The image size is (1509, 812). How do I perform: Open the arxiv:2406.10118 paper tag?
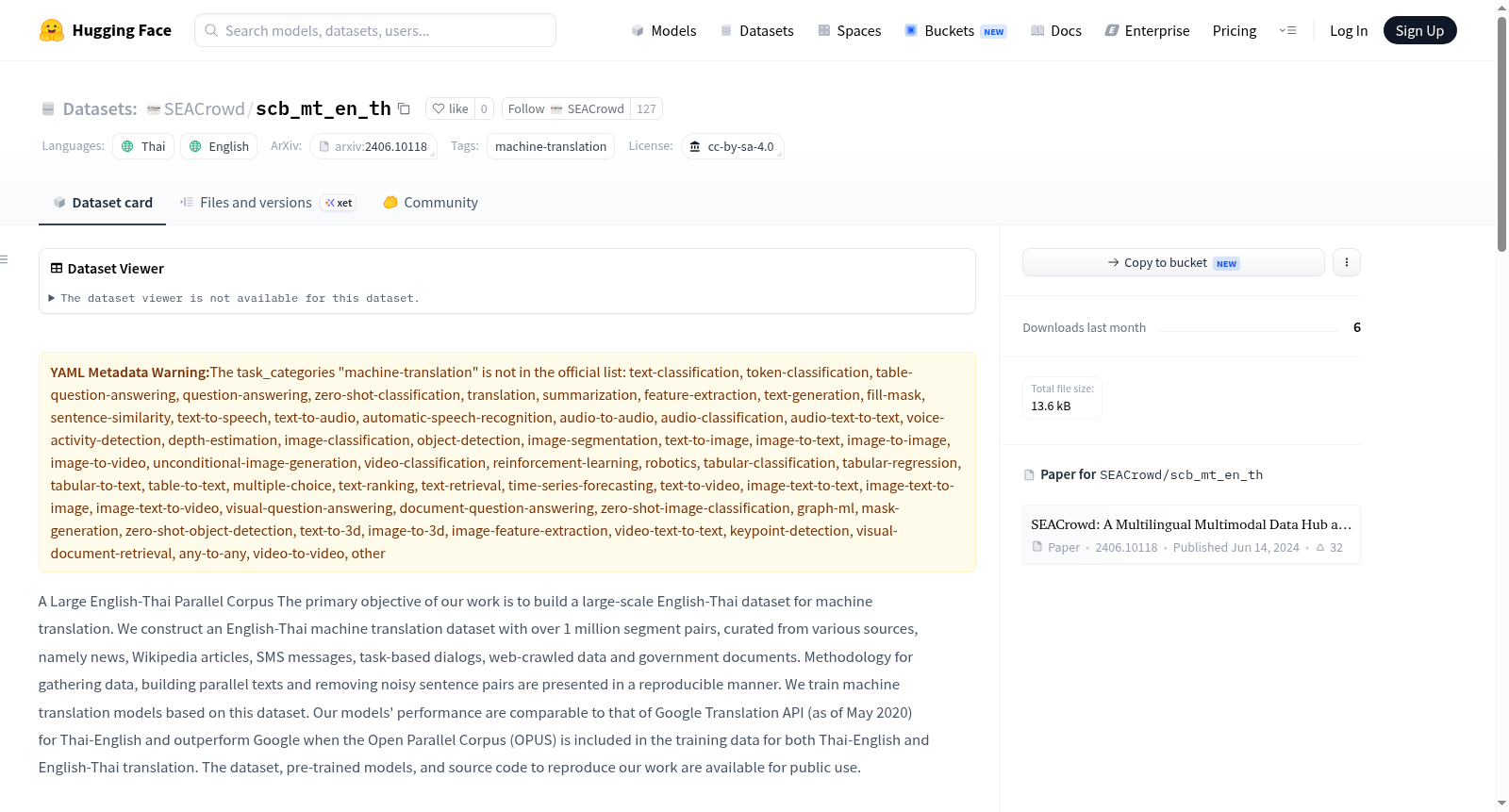373,146
